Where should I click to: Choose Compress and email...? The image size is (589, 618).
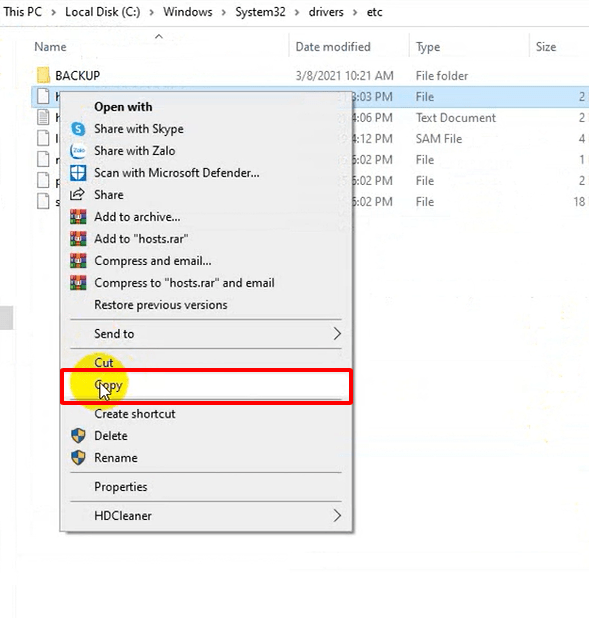click(x=206, y=261)
